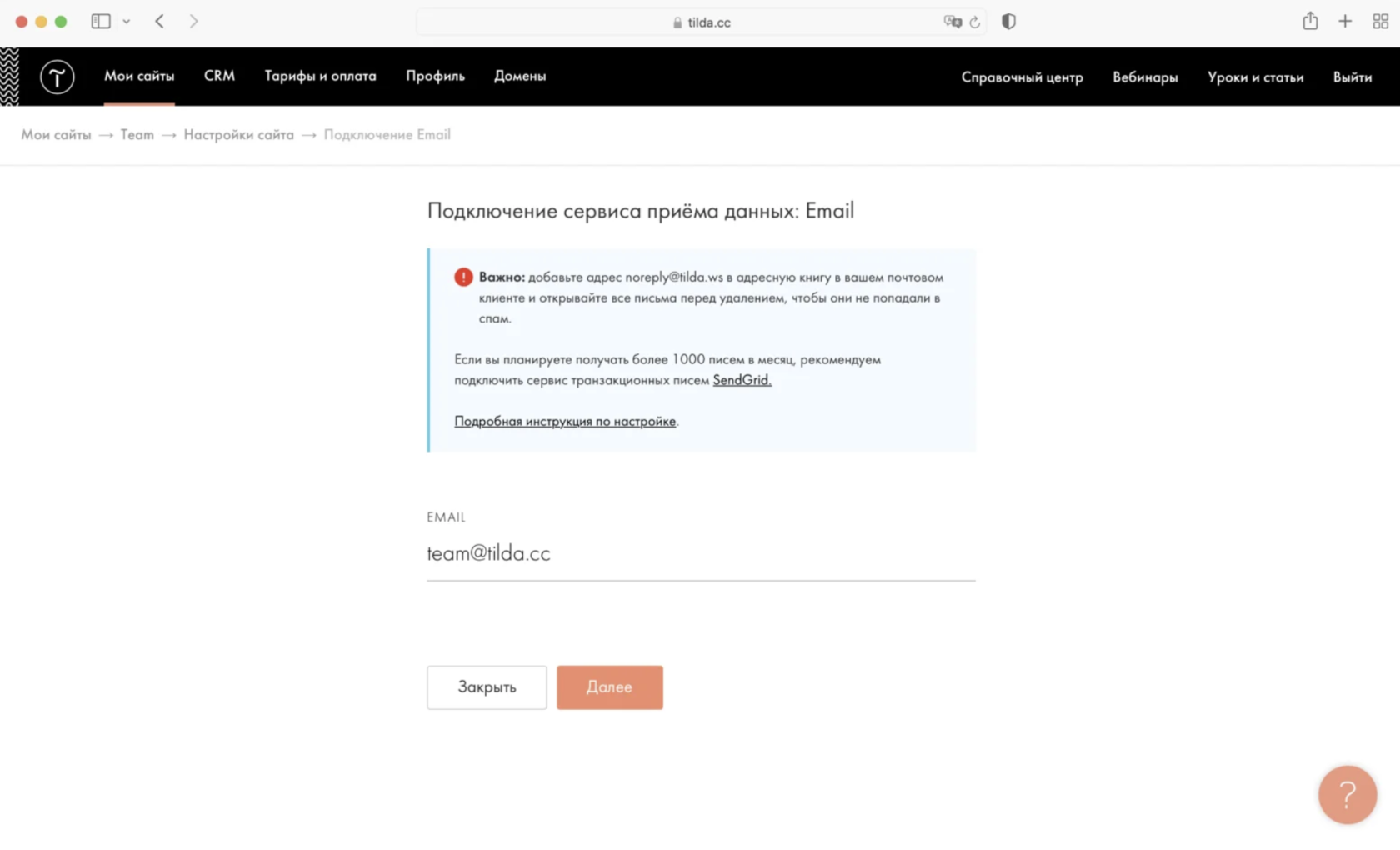Viewport: 1400px width, 850px height.
Task: Click the Tilda logo icon
Action: coord(57,77)
